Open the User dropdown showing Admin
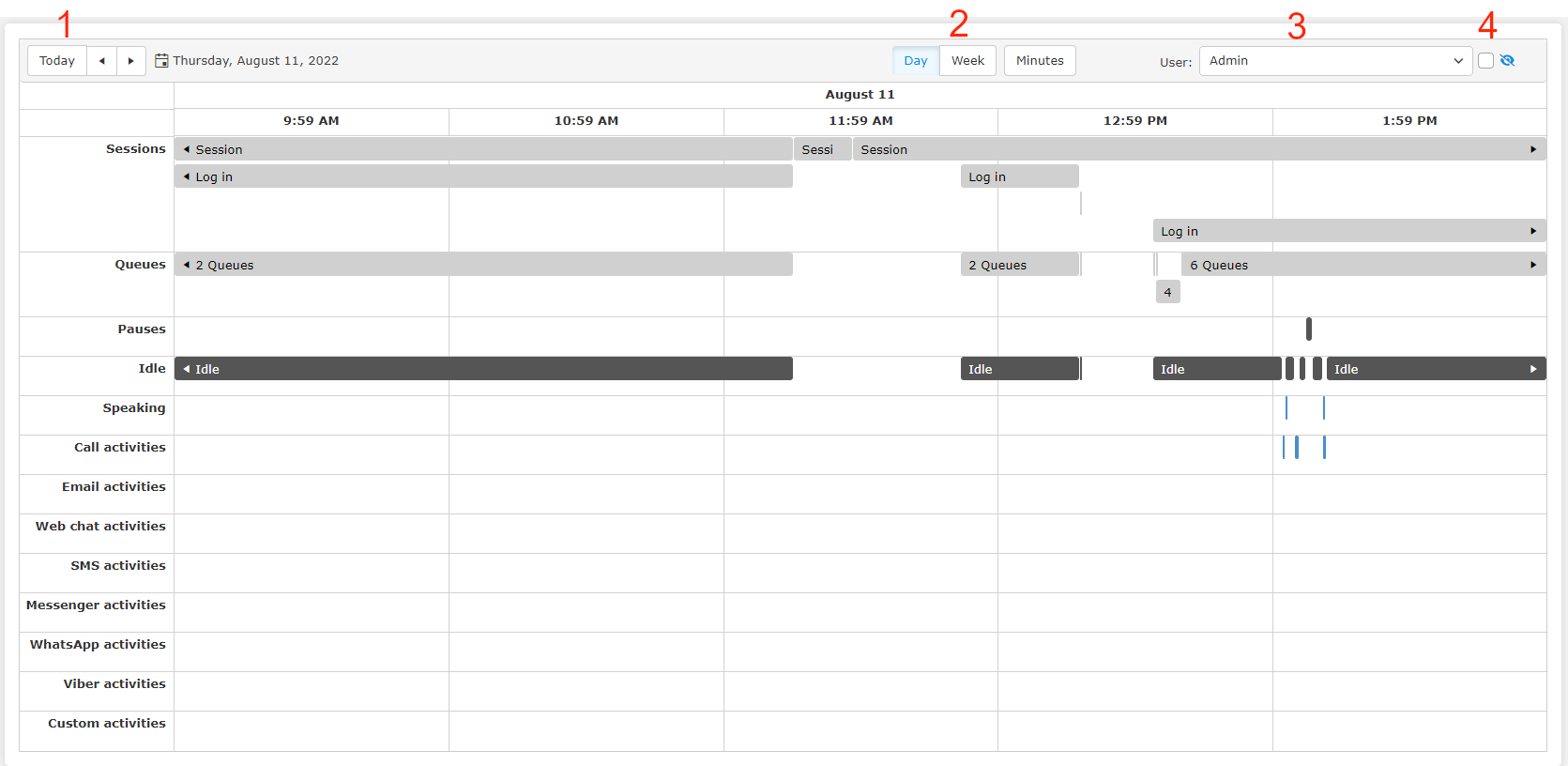Image resolution: width=1568 pixels, height=766 pixels. [1334, 61]
